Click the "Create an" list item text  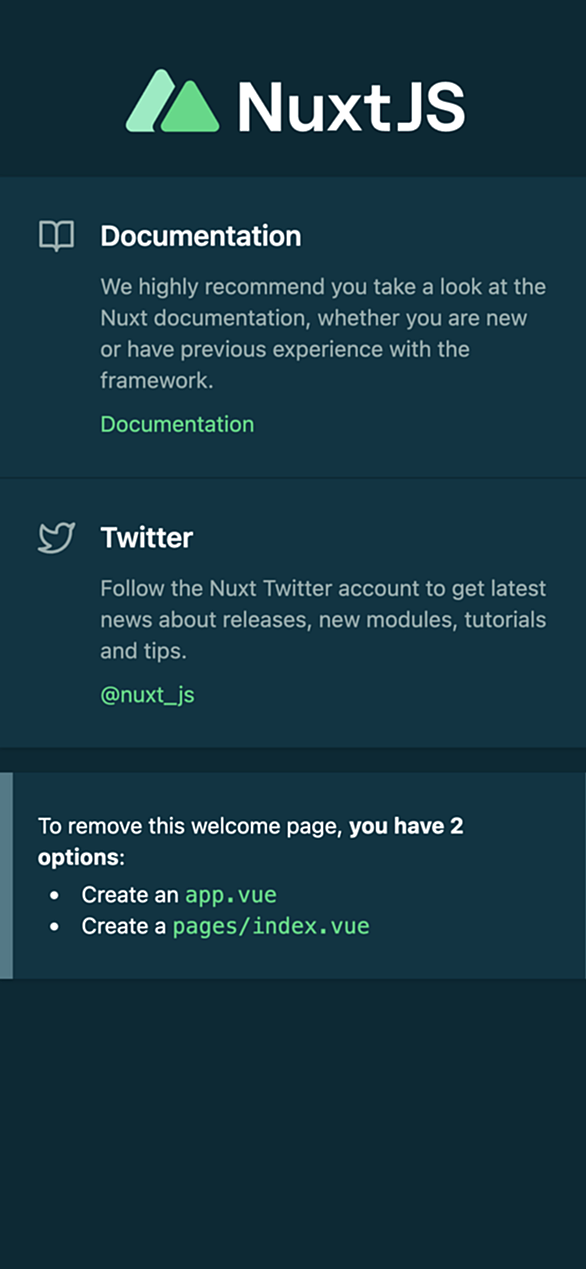130,894
